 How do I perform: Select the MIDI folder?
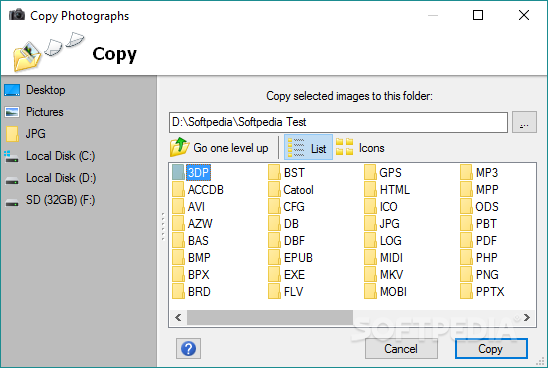[384, 258]
